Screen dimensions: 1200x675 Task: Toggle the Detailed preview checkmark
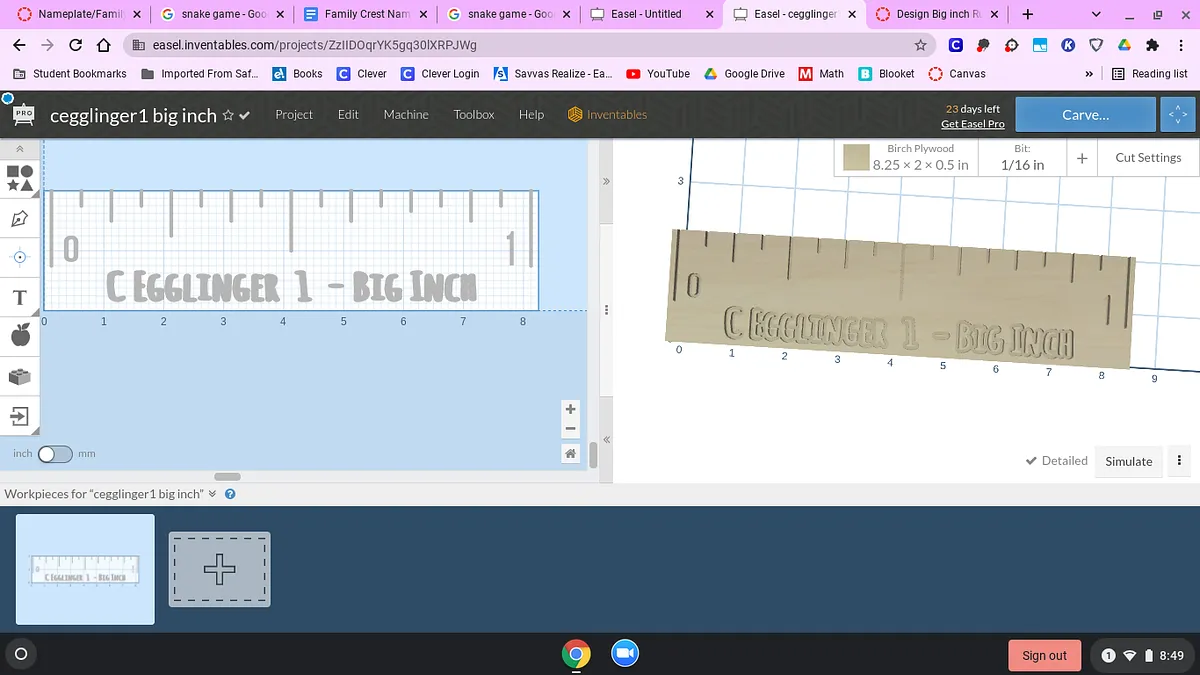1056,461
